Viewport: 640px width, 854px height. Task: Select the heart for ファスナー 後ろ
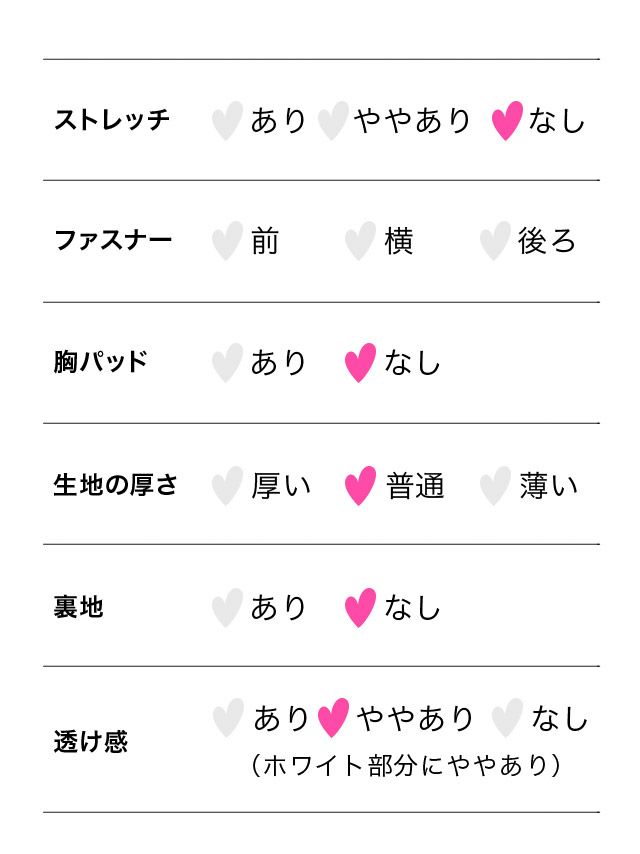click(x=495, y=242)
